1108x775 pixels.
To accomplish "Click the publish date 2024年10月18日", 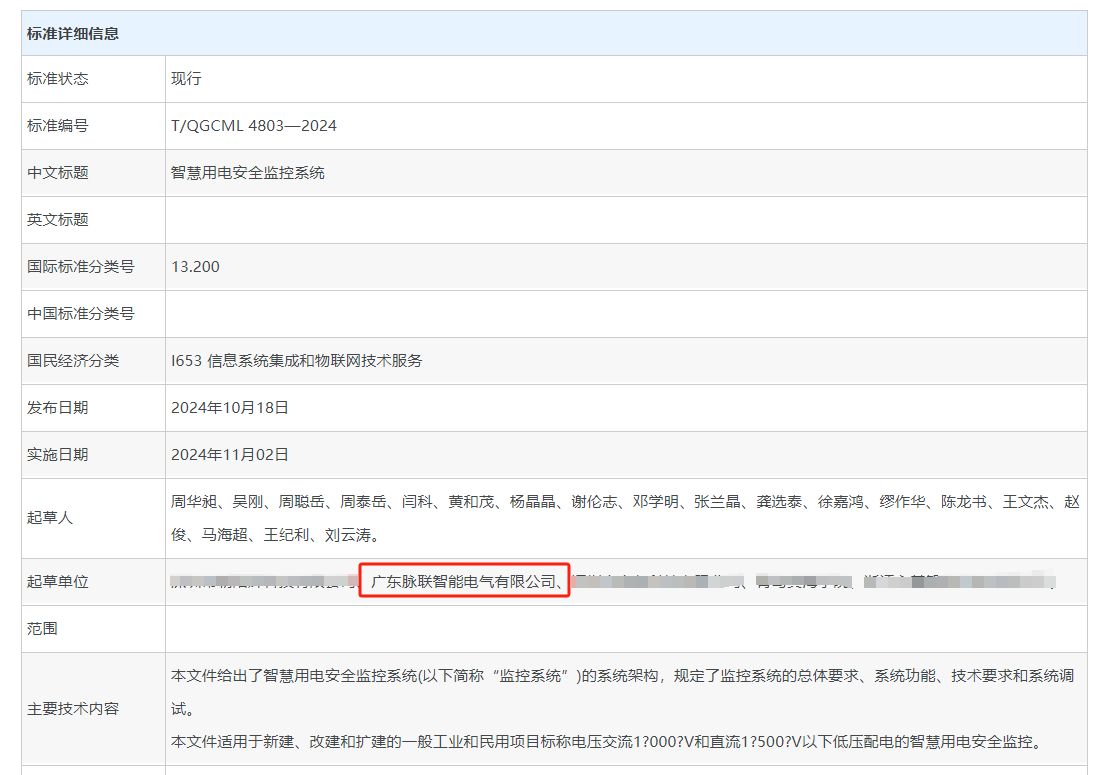I will [230, 408].
